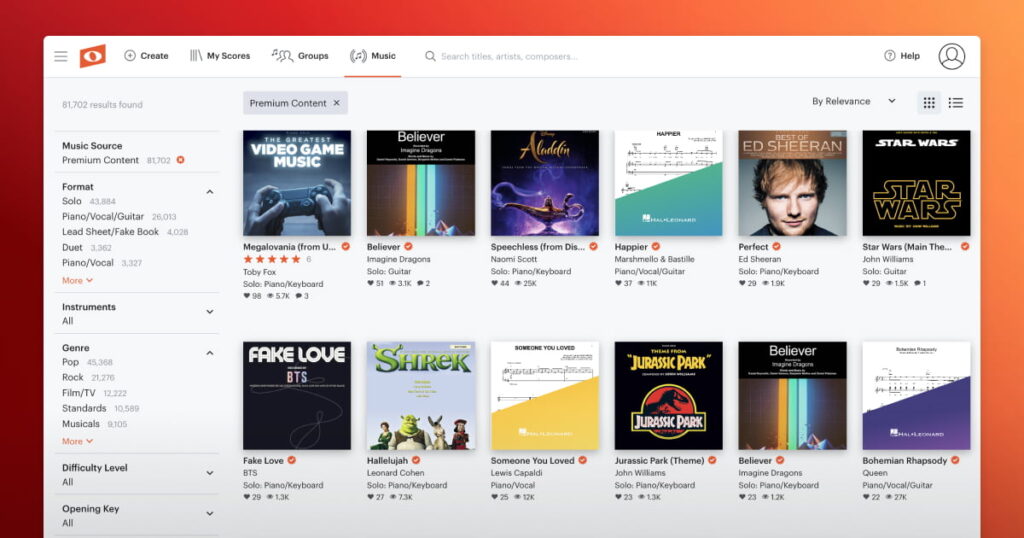1024x538 pixels.
Task: Collapse the Format filter section
Action: click(210, 192)
